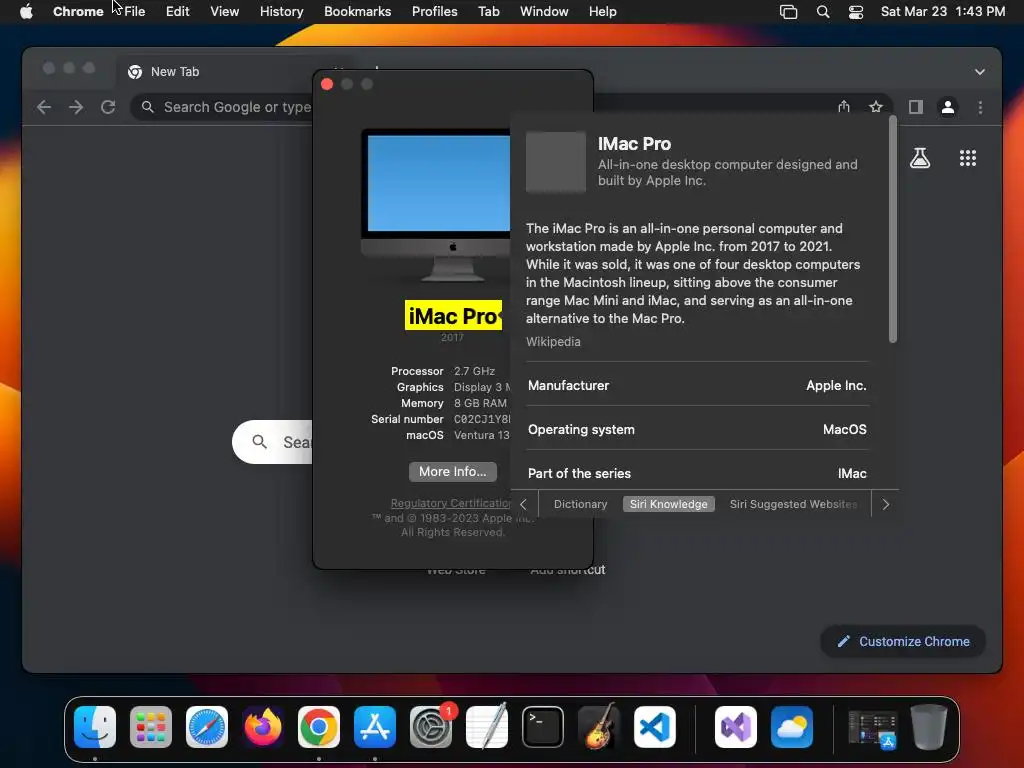Viewport: 1024px width, 768px height.
Task: Click the Google search box on New Tab
Action: [x=272, y=442]
